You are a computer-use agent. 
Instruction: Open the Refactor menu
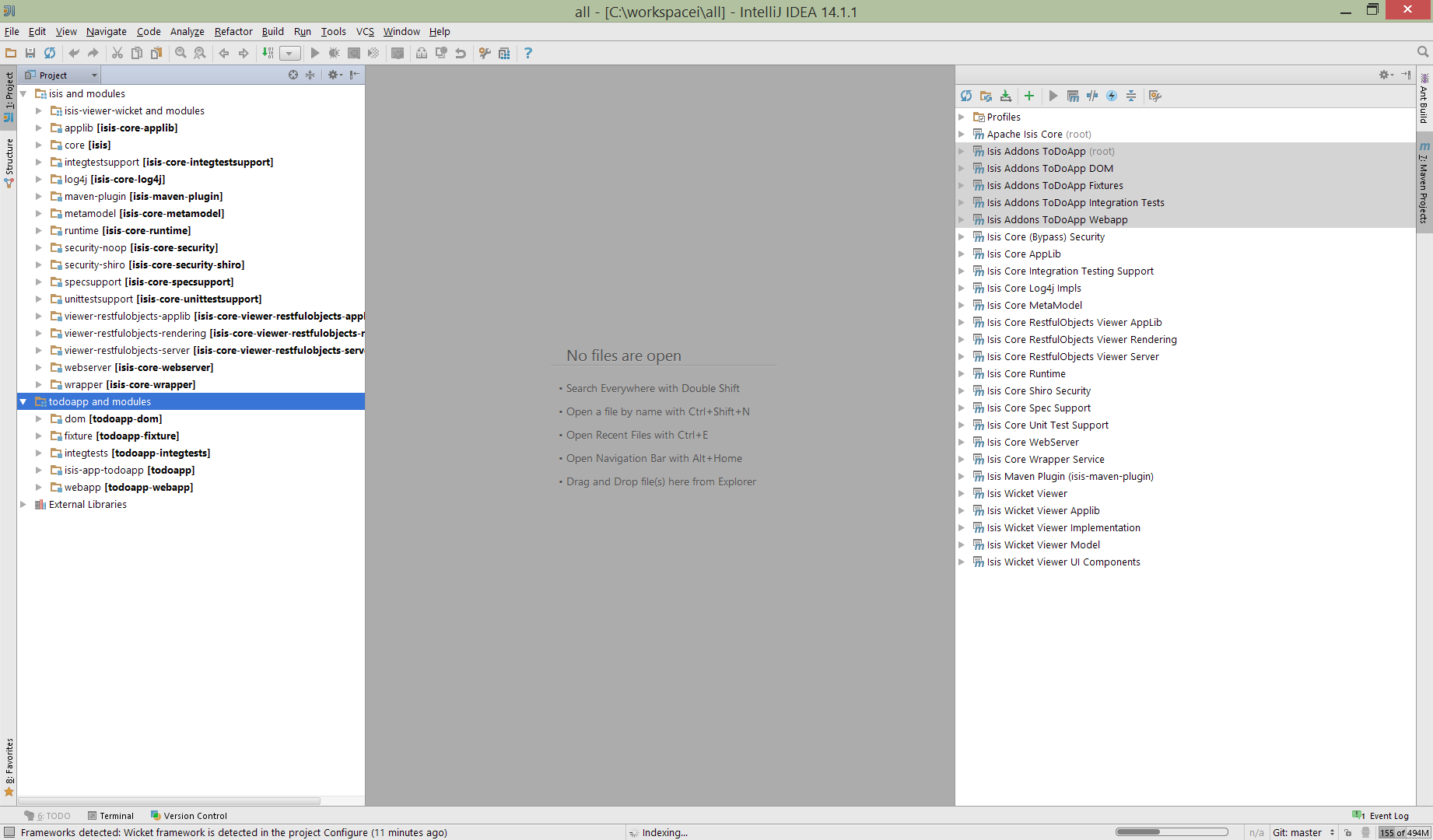click(x=233, y=31)
